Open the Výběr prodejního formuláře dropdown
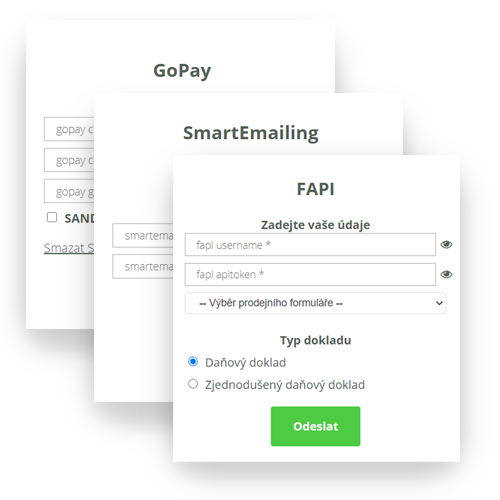Screen dimensions: 500x500 click(x=315, y=303)
